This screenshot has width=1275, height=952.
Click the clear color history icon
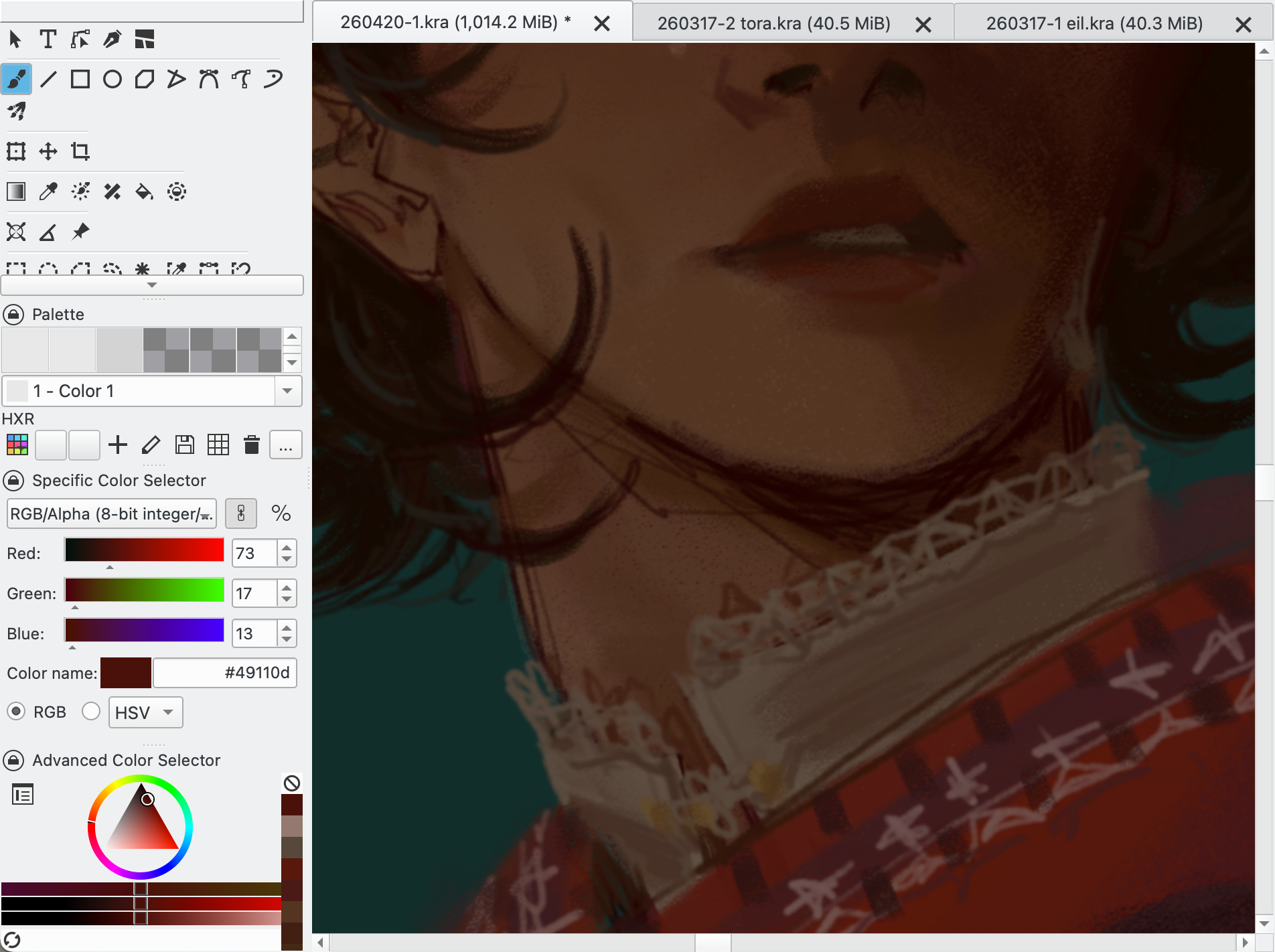pyautogui.click(x=292, y=783)
